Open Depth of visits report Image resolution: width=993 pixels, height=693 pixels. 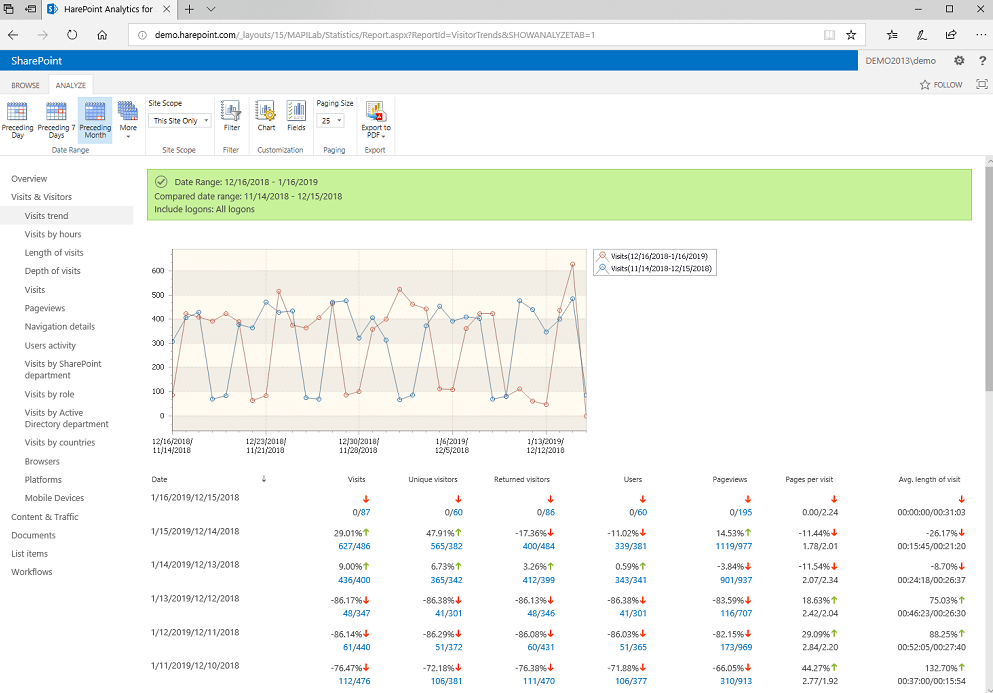tap(53, 271)
